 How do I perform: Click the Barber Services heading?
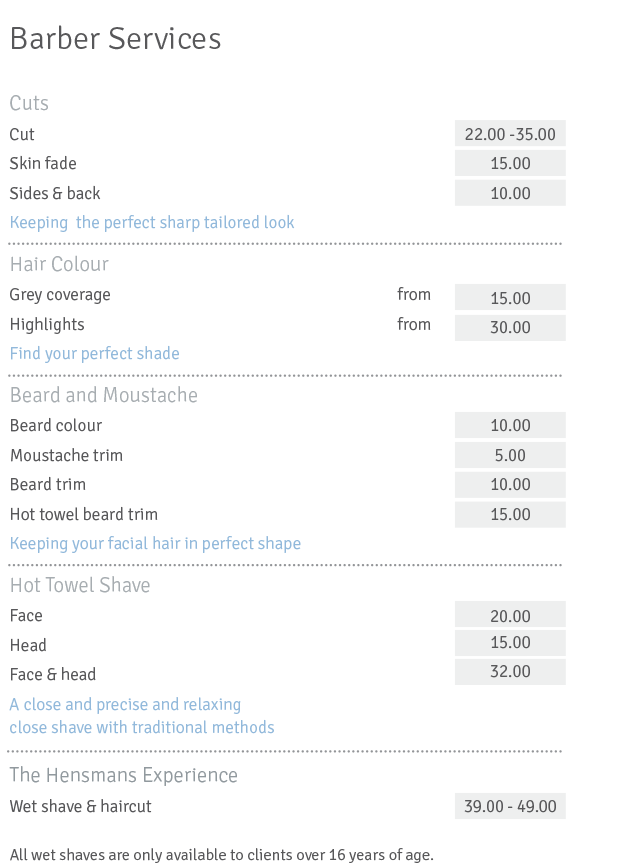coord(116,39)
